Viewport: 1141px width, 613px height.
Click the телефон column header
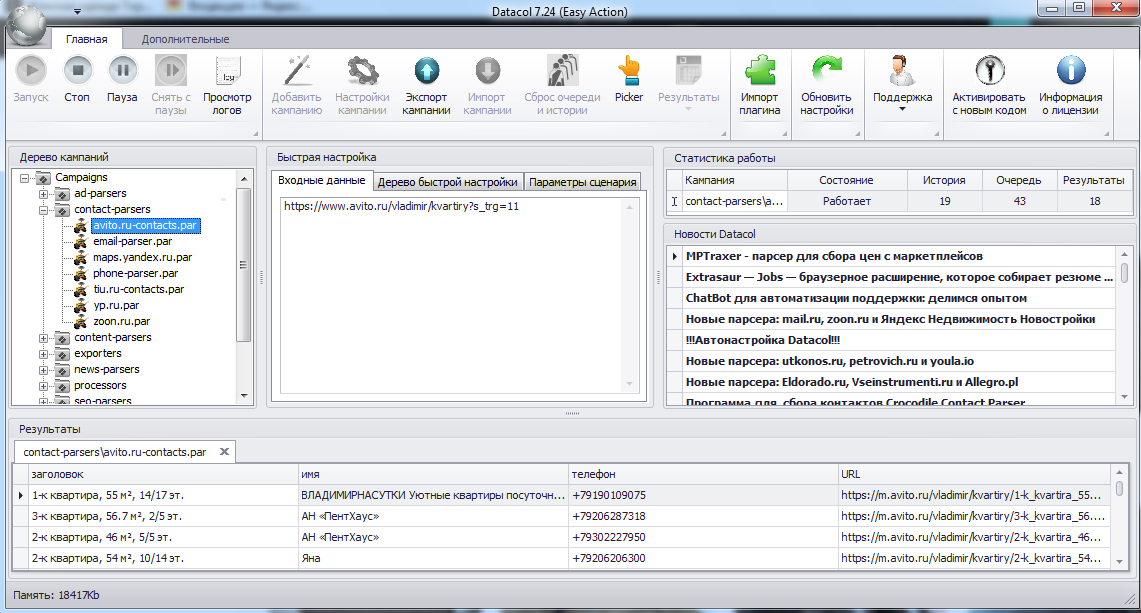pos(703,475)
